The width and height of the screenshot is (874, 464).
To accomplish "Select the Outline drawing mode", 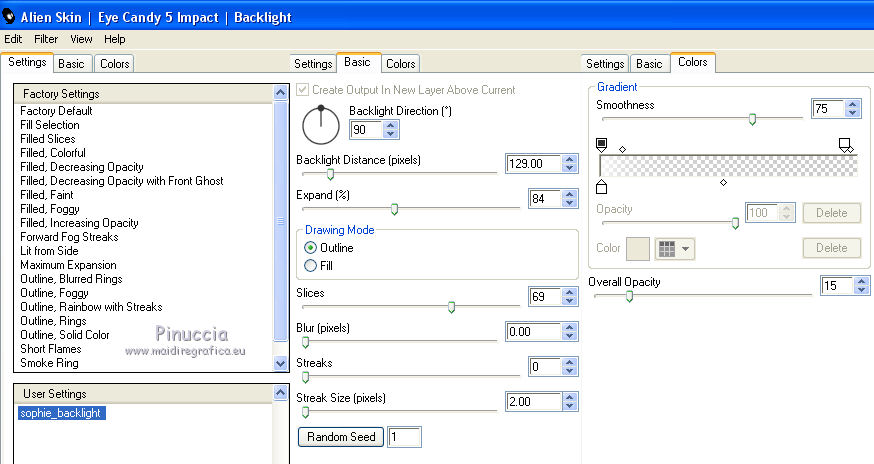I will tap(310, 248).
